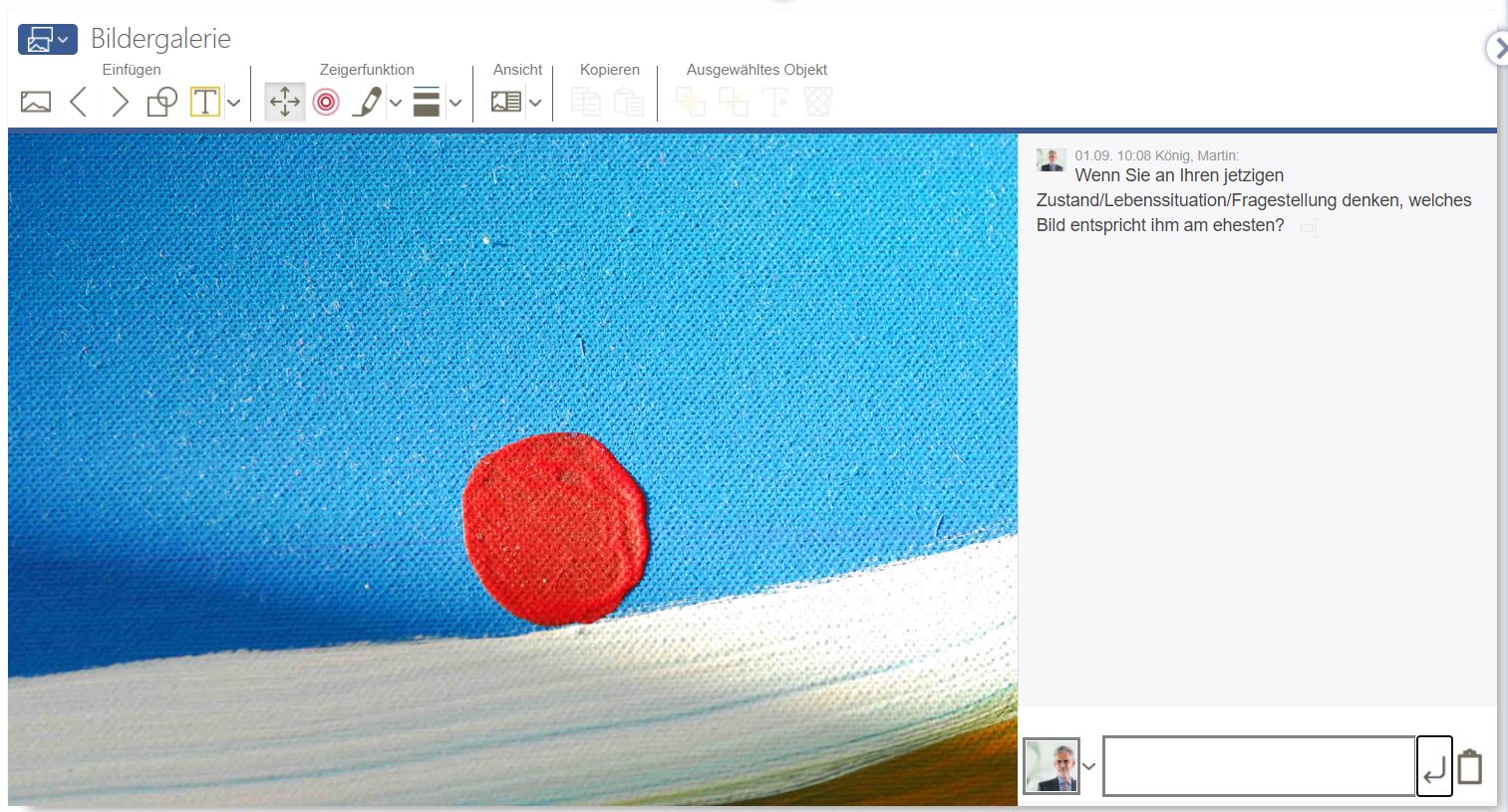This screenshot has width=1508, height=812.
Task: Expand the line thickness dropdown arrow
Action: (455, 103)
